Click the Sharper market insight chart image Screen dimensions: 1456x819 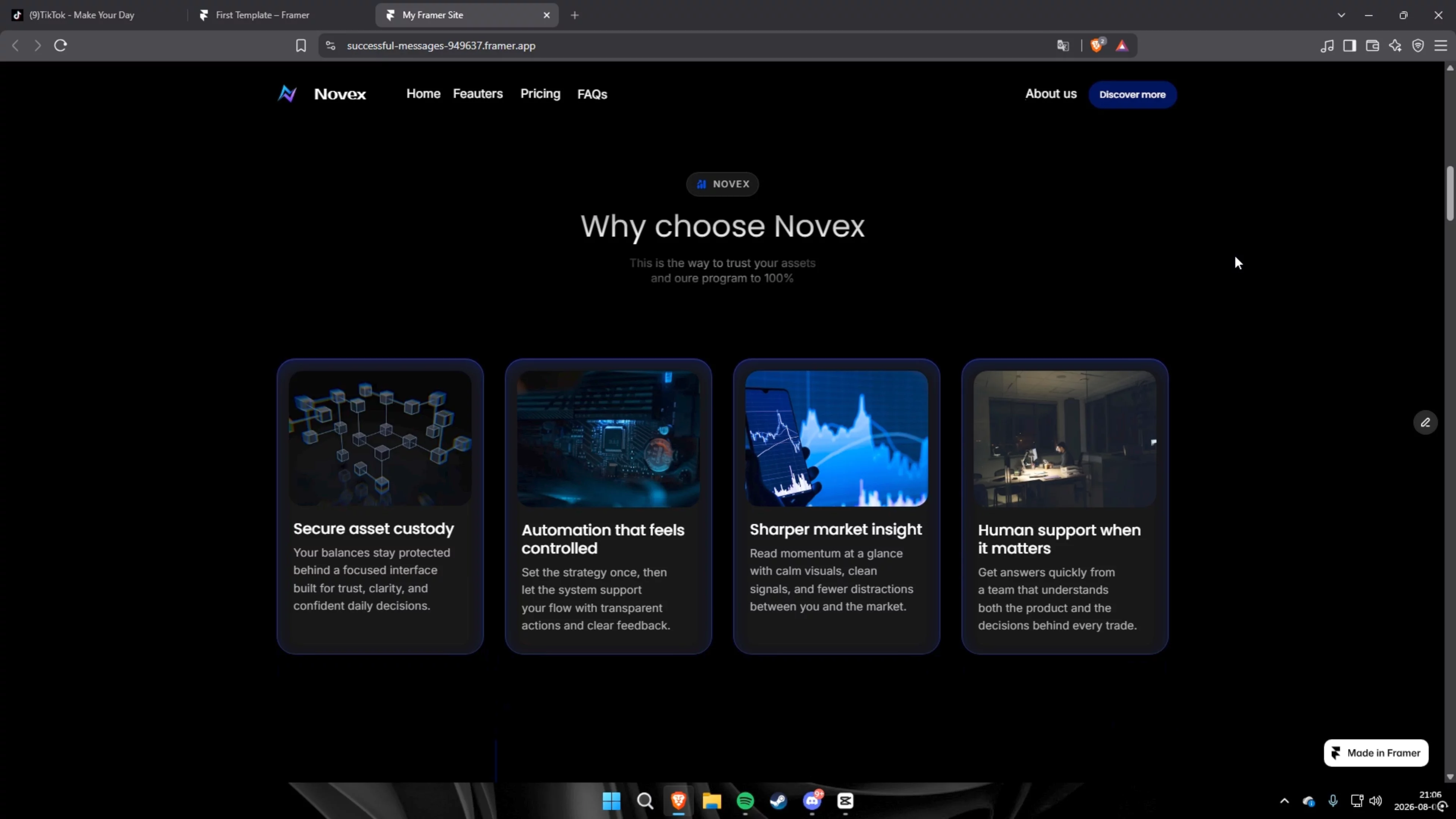pos(836,439)
